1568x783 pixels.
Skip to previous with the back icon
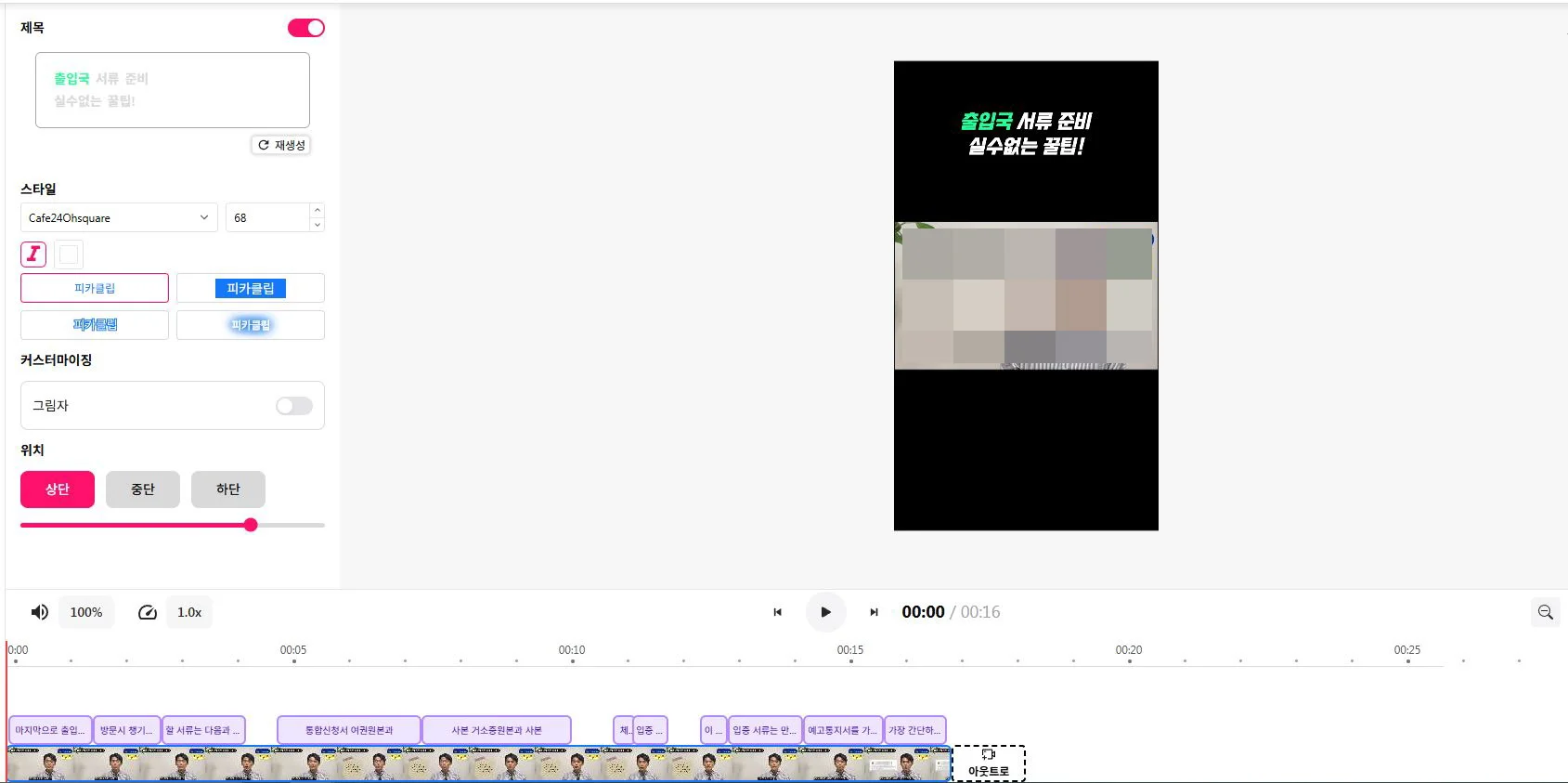coord(778,612)
